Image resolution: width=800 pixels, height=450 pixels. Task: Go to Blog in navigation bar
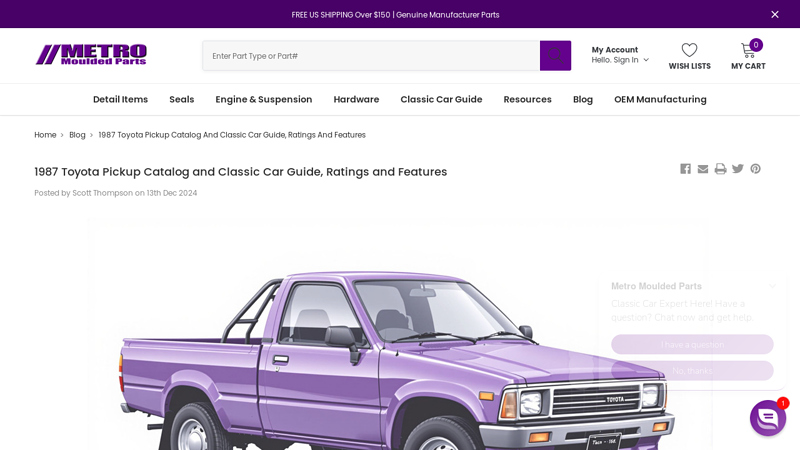583,99
